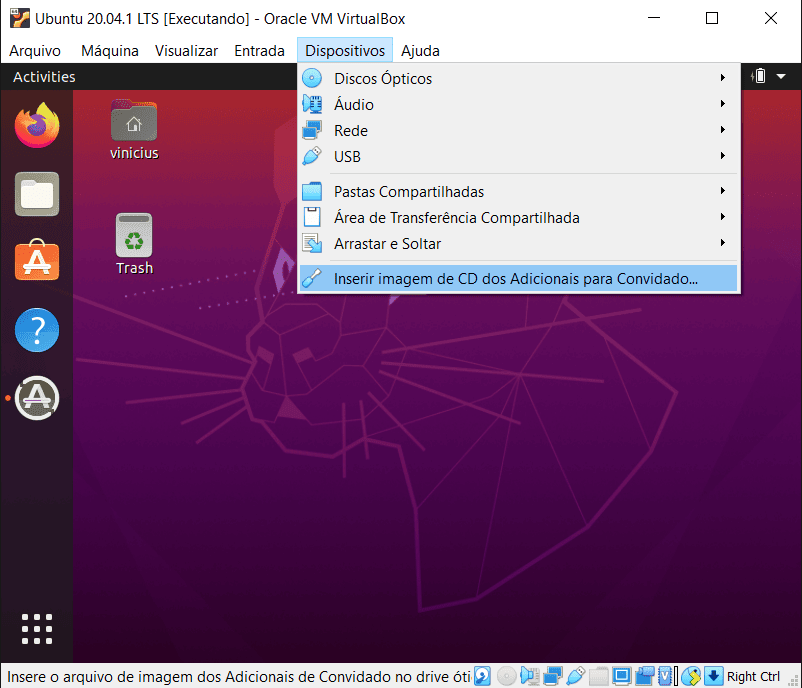Viewport: 802px width, 688px height.
Task: Close the VirtualBox window
Action: 771,18
